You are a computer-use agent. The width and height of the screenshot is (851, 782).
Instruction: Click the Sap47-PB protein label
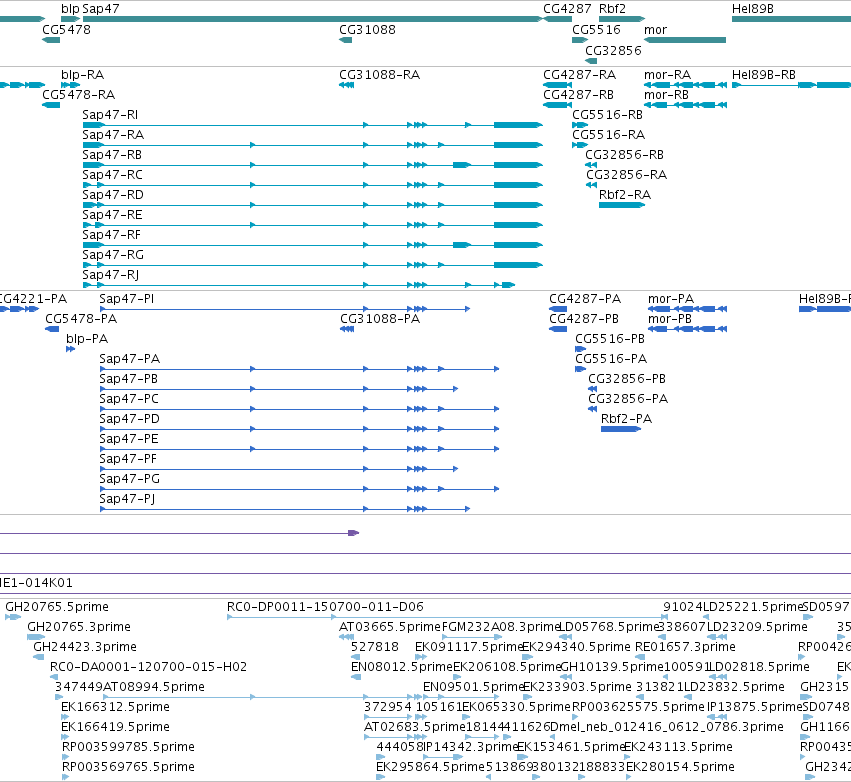(x=129, y=379)
